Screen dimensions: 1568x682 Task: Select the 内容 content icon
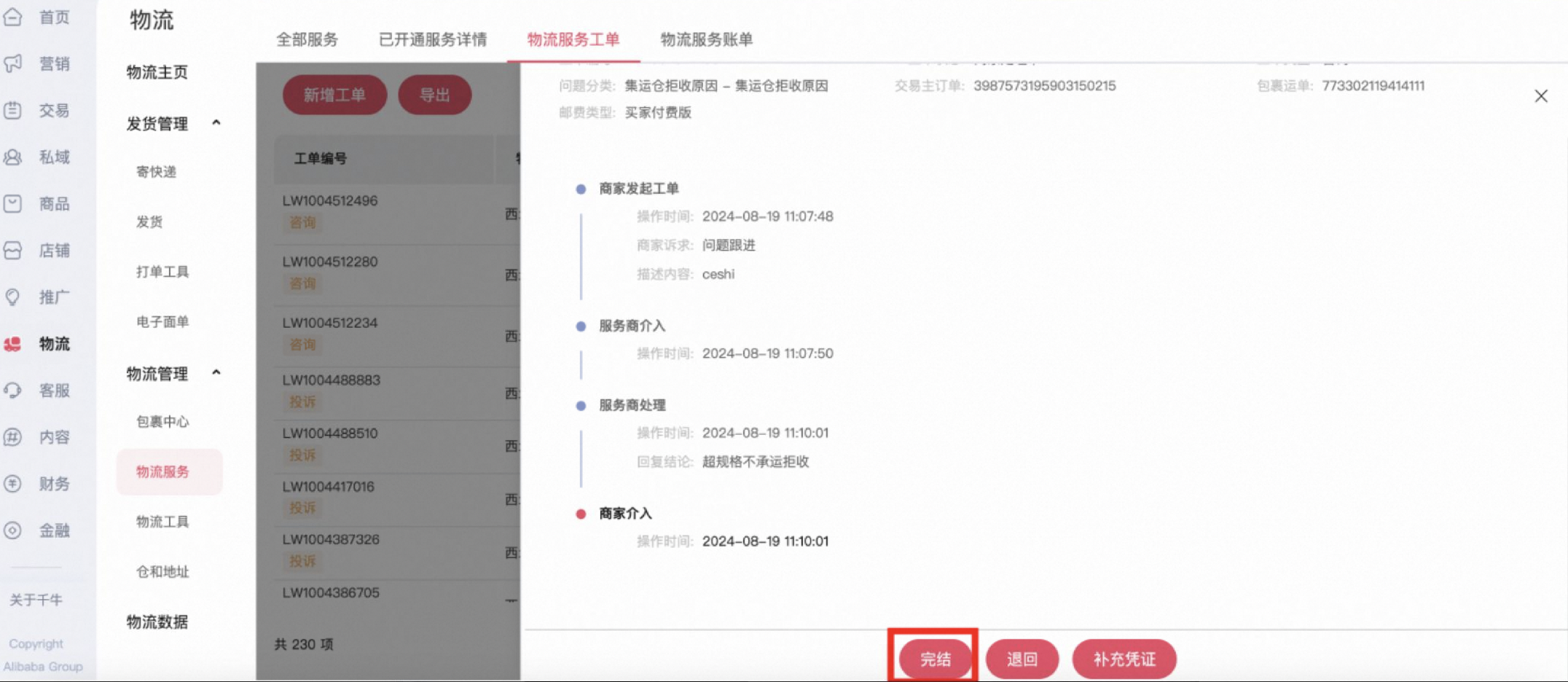pyautogui.click(x=13, y=436)
